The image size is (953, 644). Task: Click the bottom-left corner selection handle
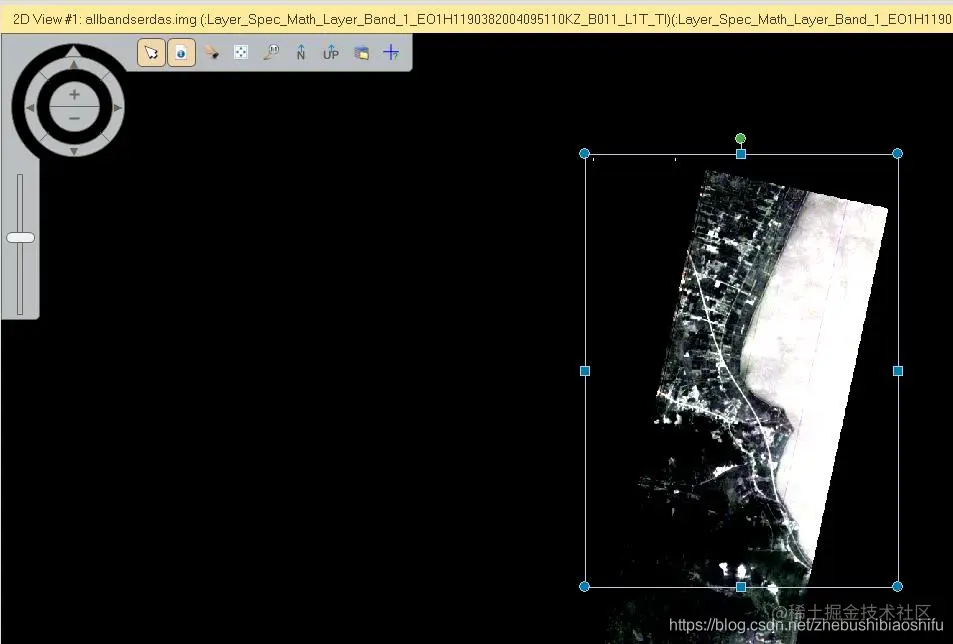pos(585,586)
